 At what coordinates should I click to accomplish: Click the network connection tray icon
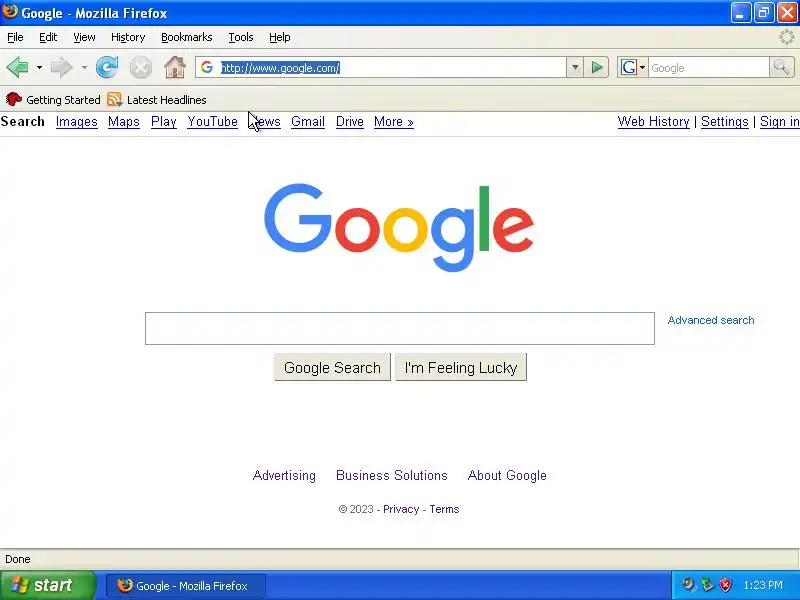[x=707, y=585]
